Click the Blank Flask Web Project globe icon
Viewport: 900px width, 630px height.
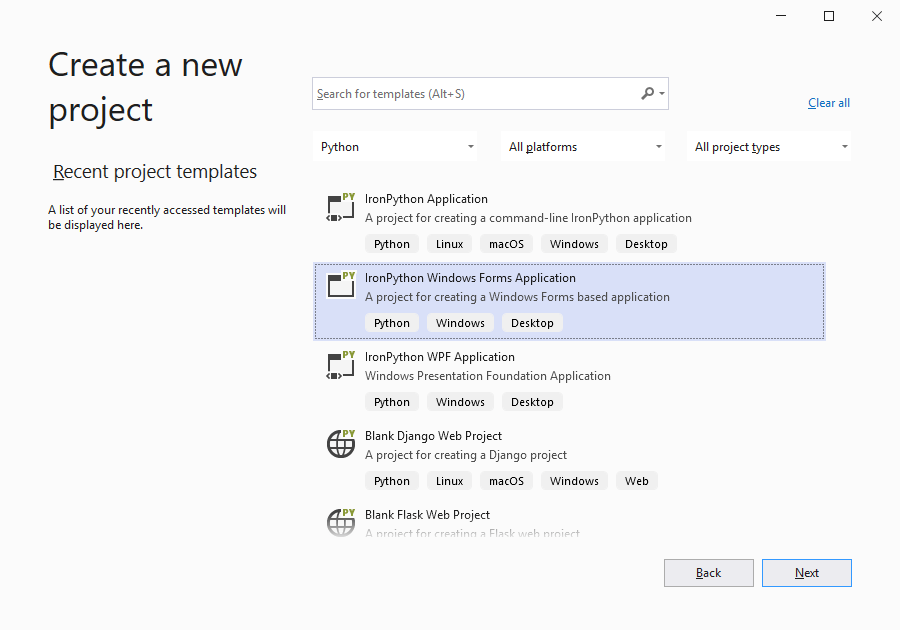coord(340,523)
